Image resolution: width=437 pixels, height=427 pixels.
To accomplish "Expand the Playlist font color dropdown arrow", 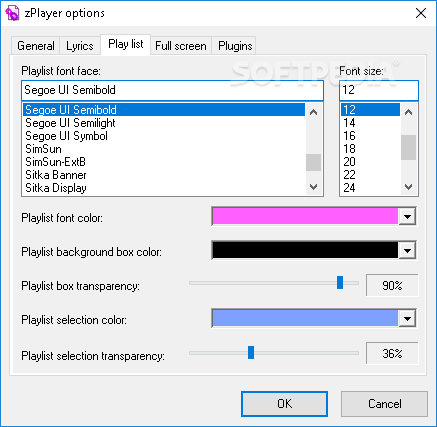I will [407, 217].
